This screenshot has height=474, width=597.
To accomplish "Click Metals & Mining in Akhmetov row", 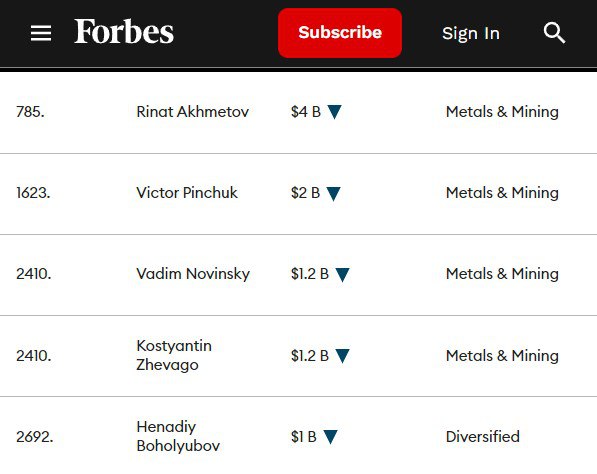I will pyautogui.click(x=502, y=112).
